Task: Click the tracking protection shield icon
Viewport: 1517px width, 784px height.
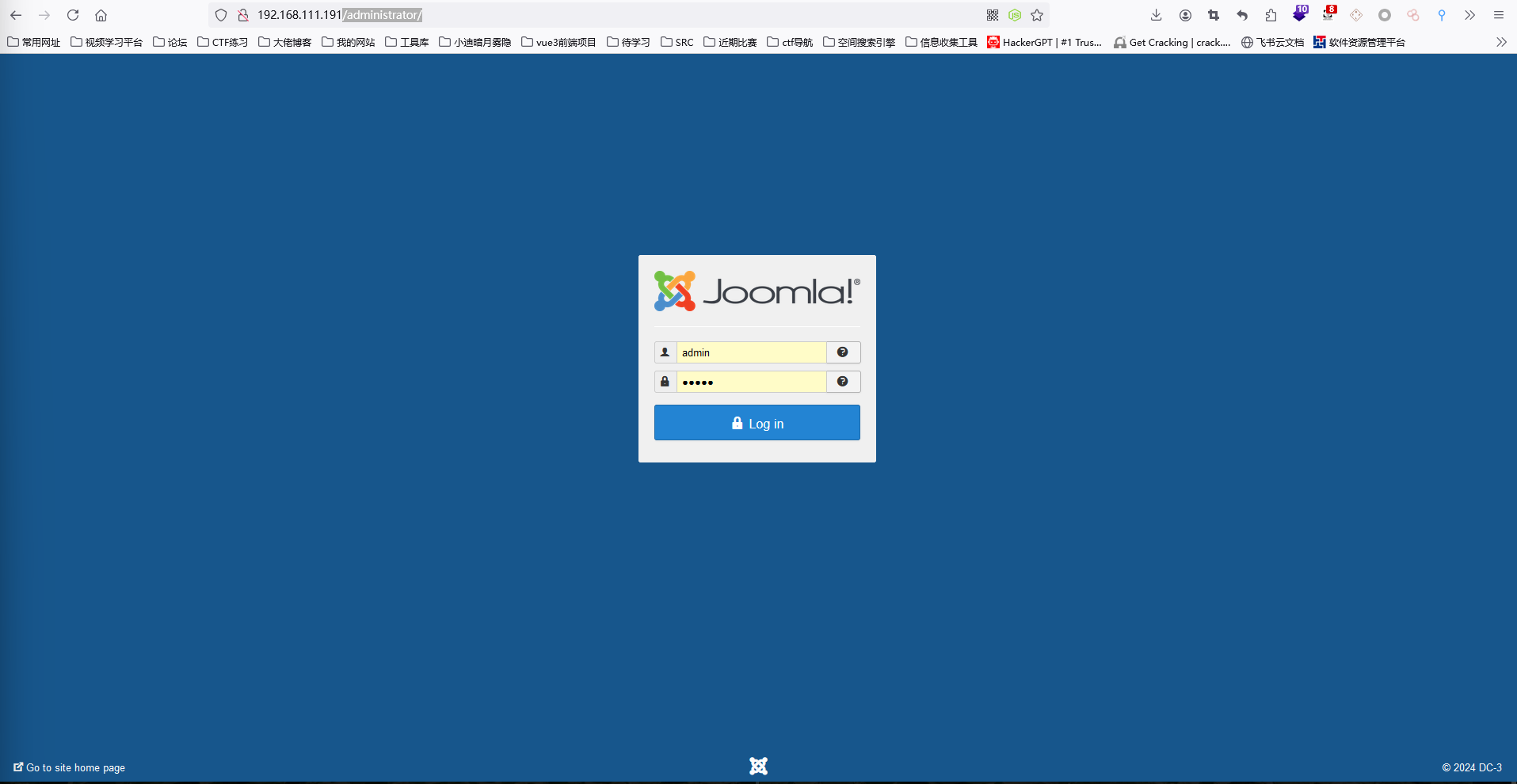Action: 221,15
